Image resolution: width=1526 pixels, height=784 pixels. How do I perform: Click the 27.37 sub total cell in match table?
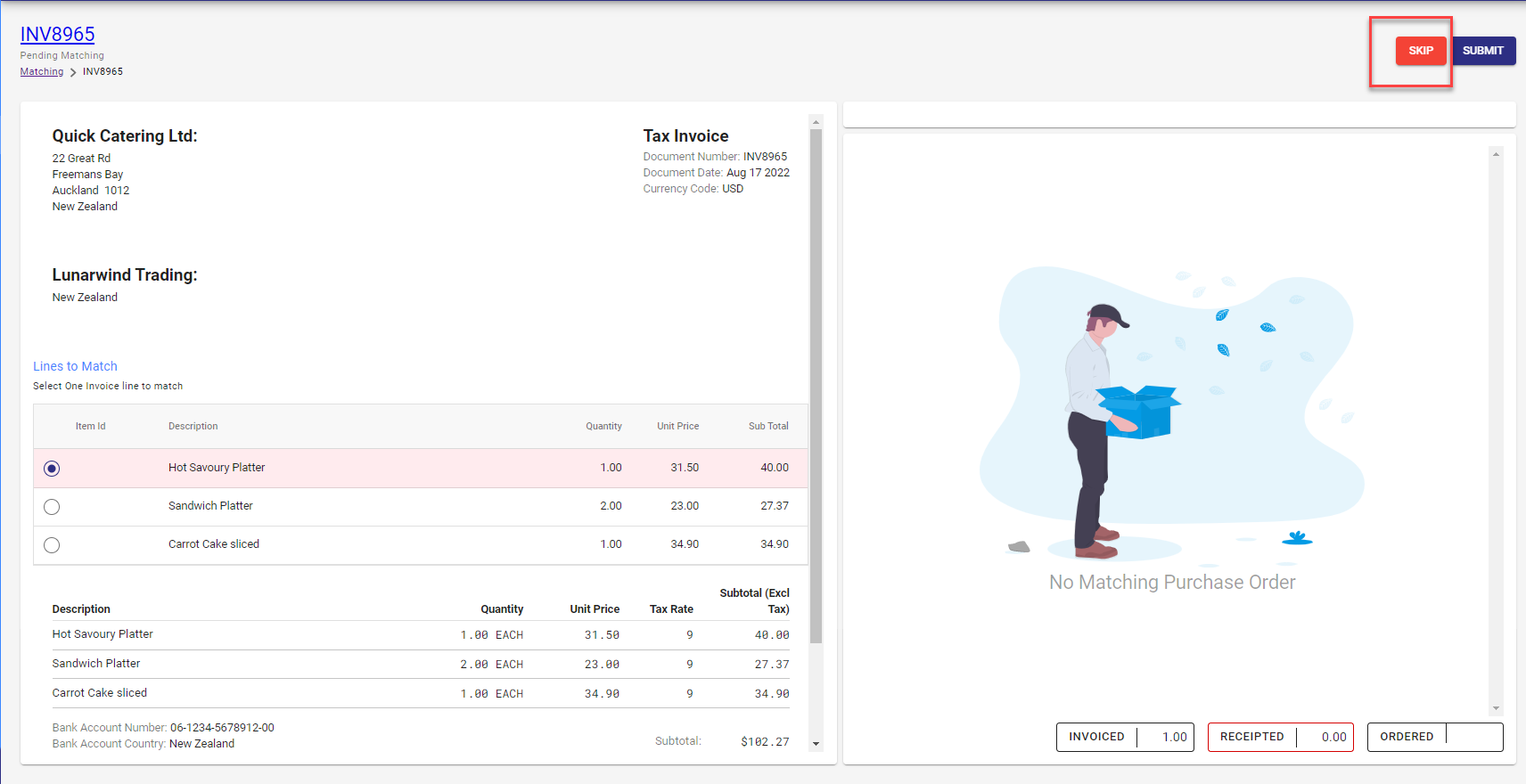coord(775,506)
